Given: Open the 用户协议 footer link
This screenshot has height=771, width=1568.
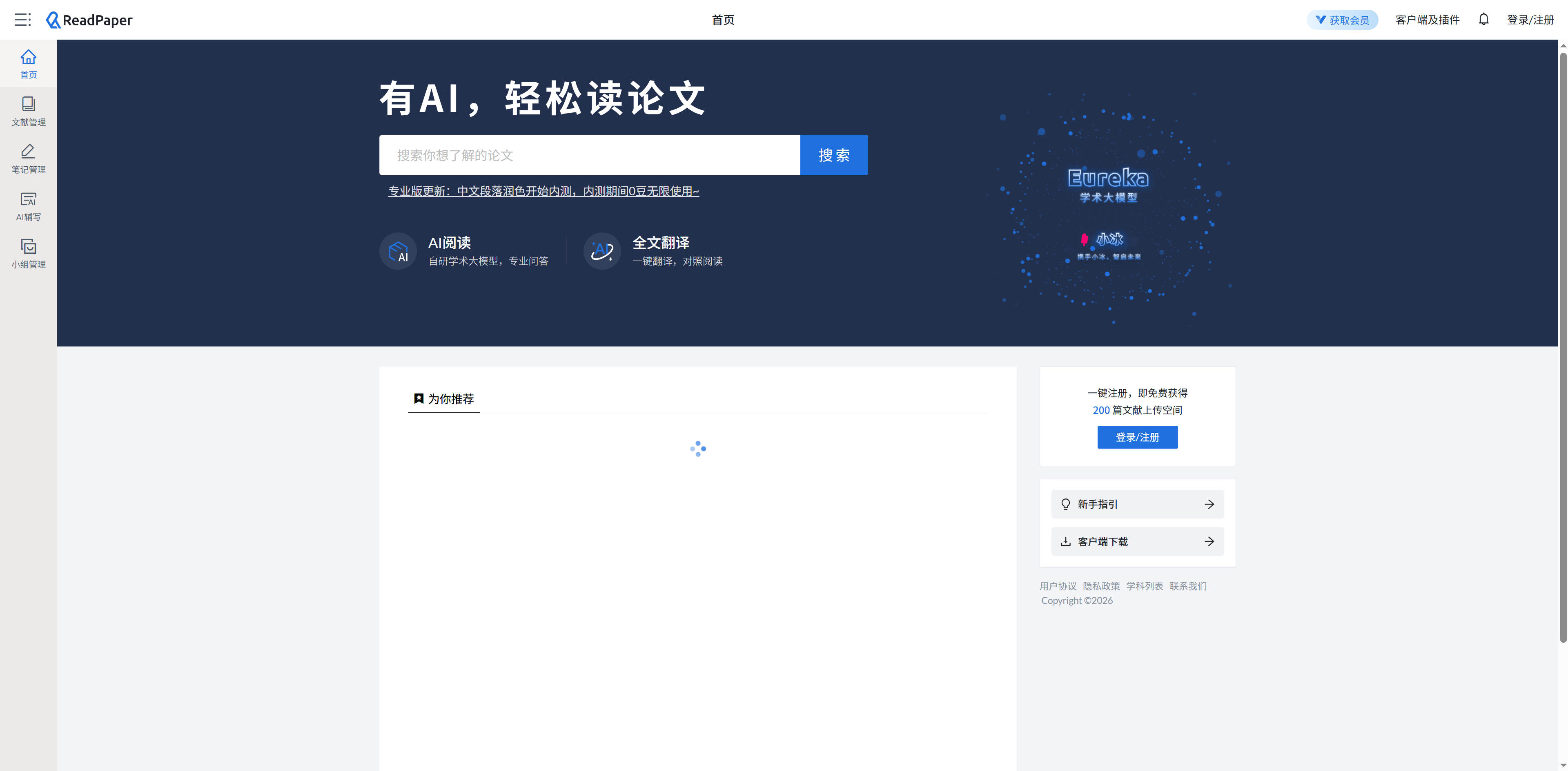Looking at the screenshot, I should tap(1058, 586).
